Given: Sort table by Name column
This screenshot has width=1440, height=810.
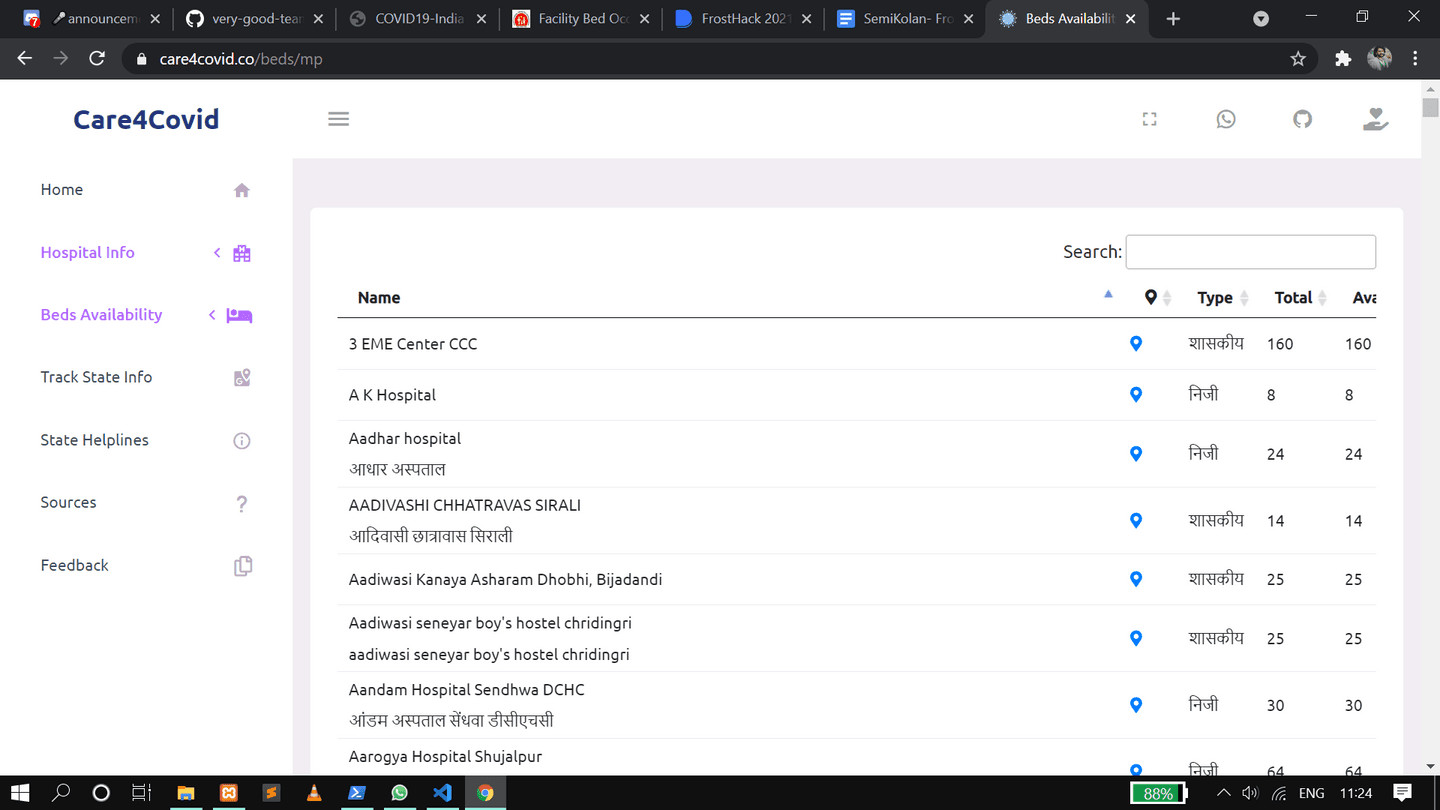Looking at the screenshot, I should [730, 297].
